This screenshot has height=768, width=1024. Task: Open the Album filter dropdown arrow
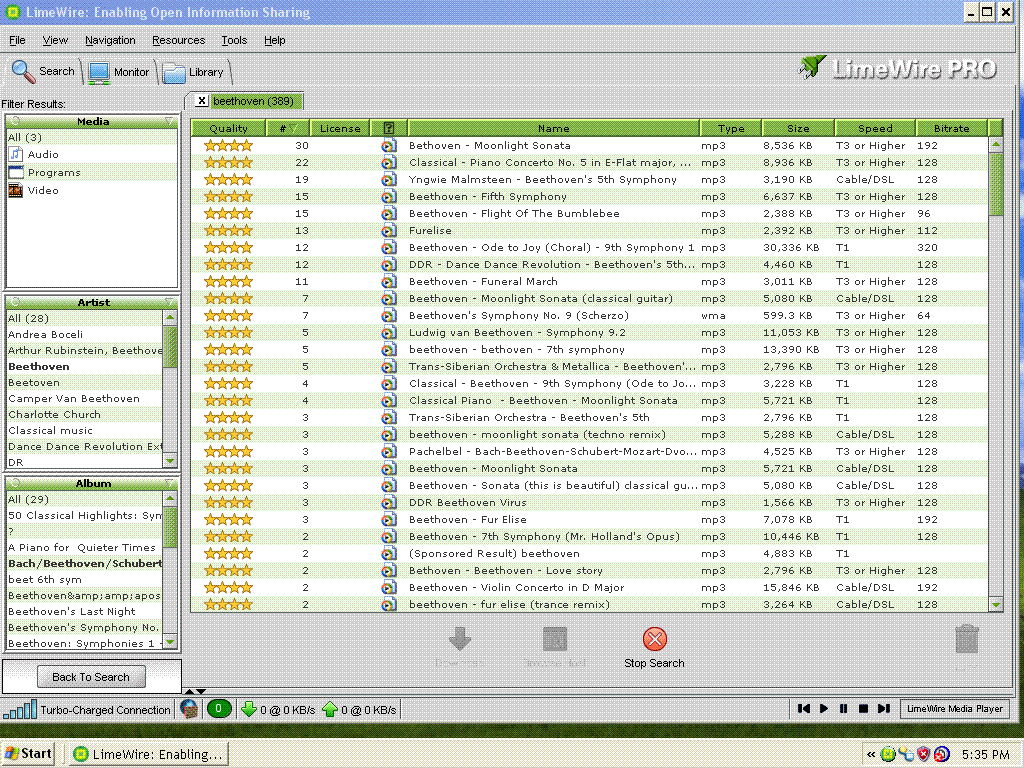[x=170, y=483]
